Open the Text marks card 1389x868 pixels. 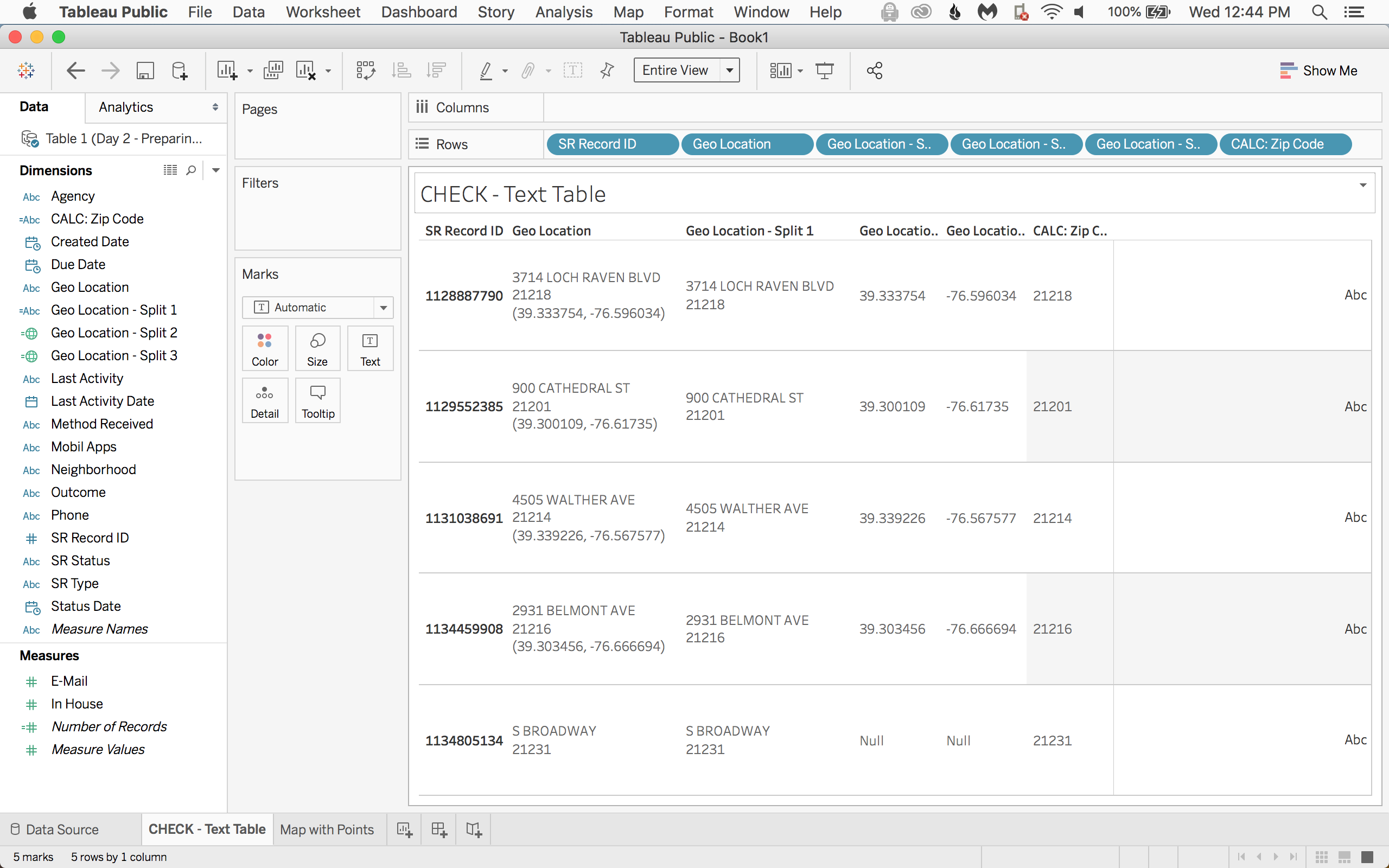click(370, 348)
